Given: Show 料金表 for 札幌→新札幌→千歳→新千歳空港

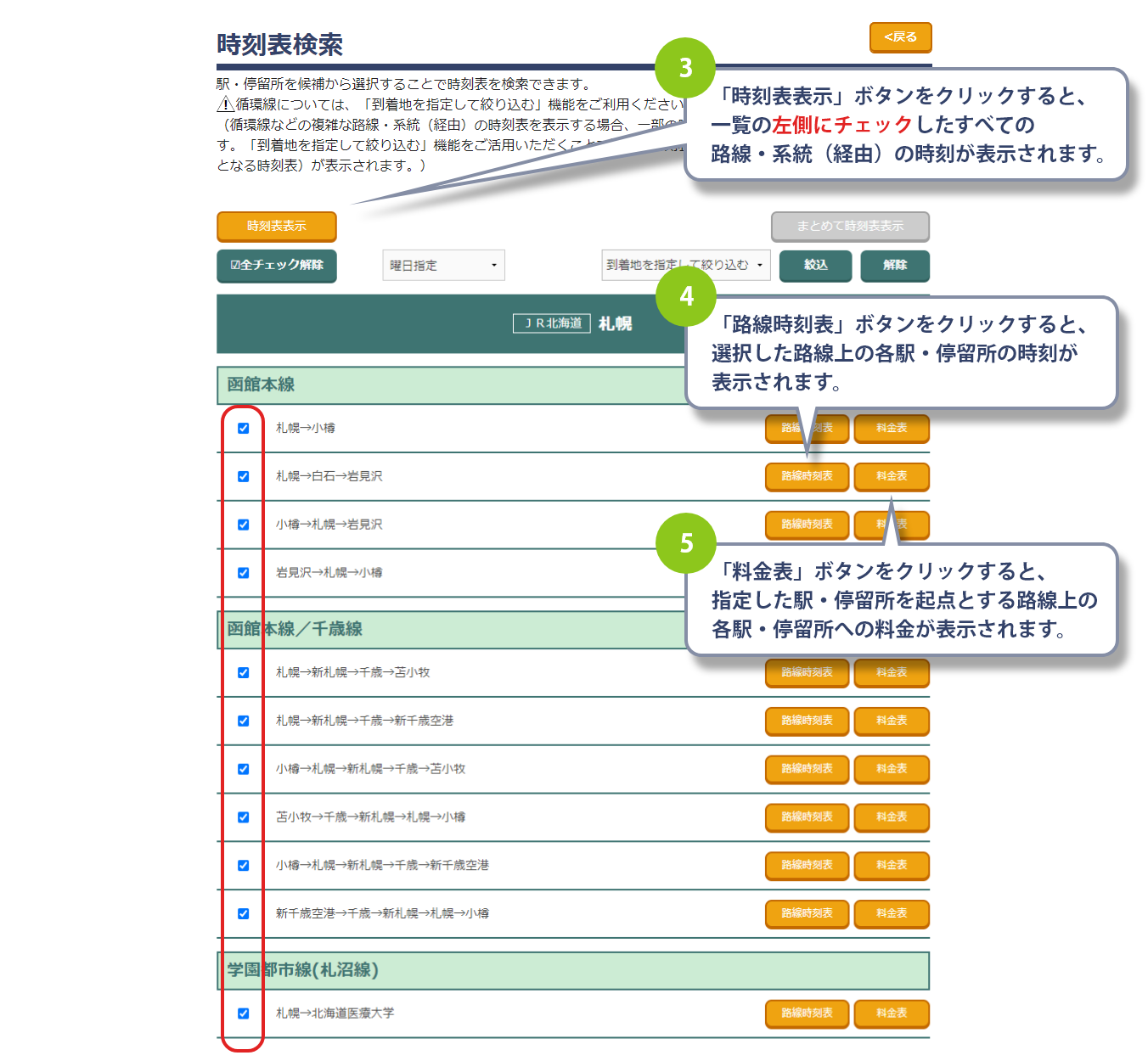Looking at the screenshot, I should coord(892,721).
